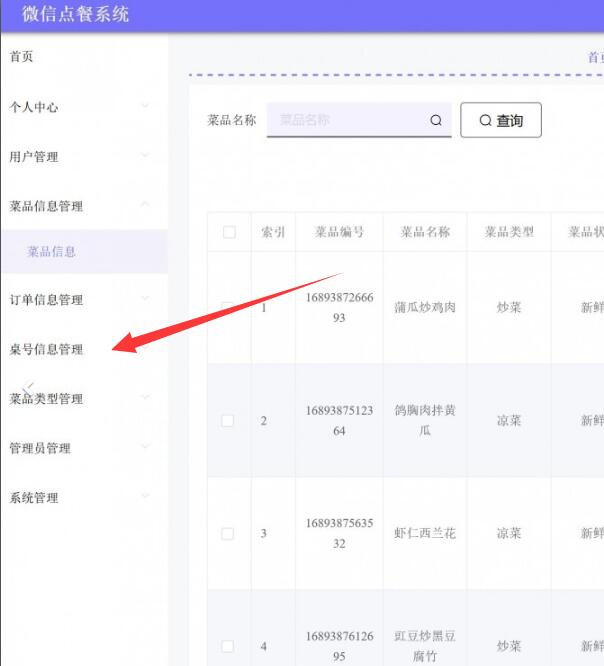Click the 管理员管理 menu label
The image size is (604, 666).
40,448
